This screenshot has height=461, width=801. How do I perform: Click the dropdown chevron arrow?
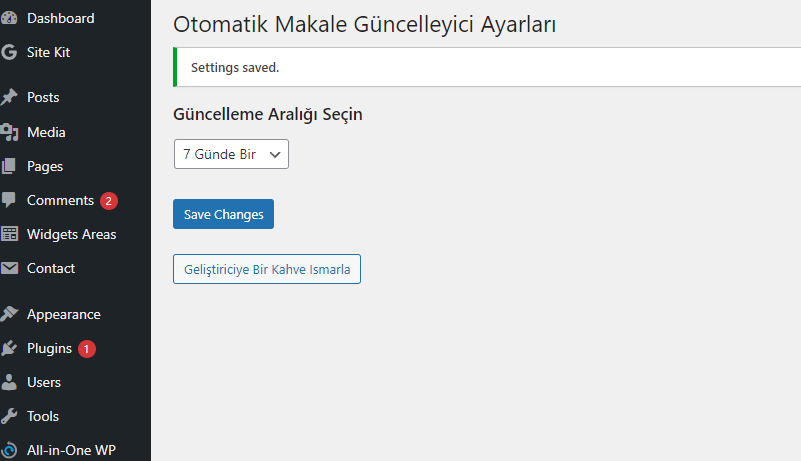tap(275, 154)
